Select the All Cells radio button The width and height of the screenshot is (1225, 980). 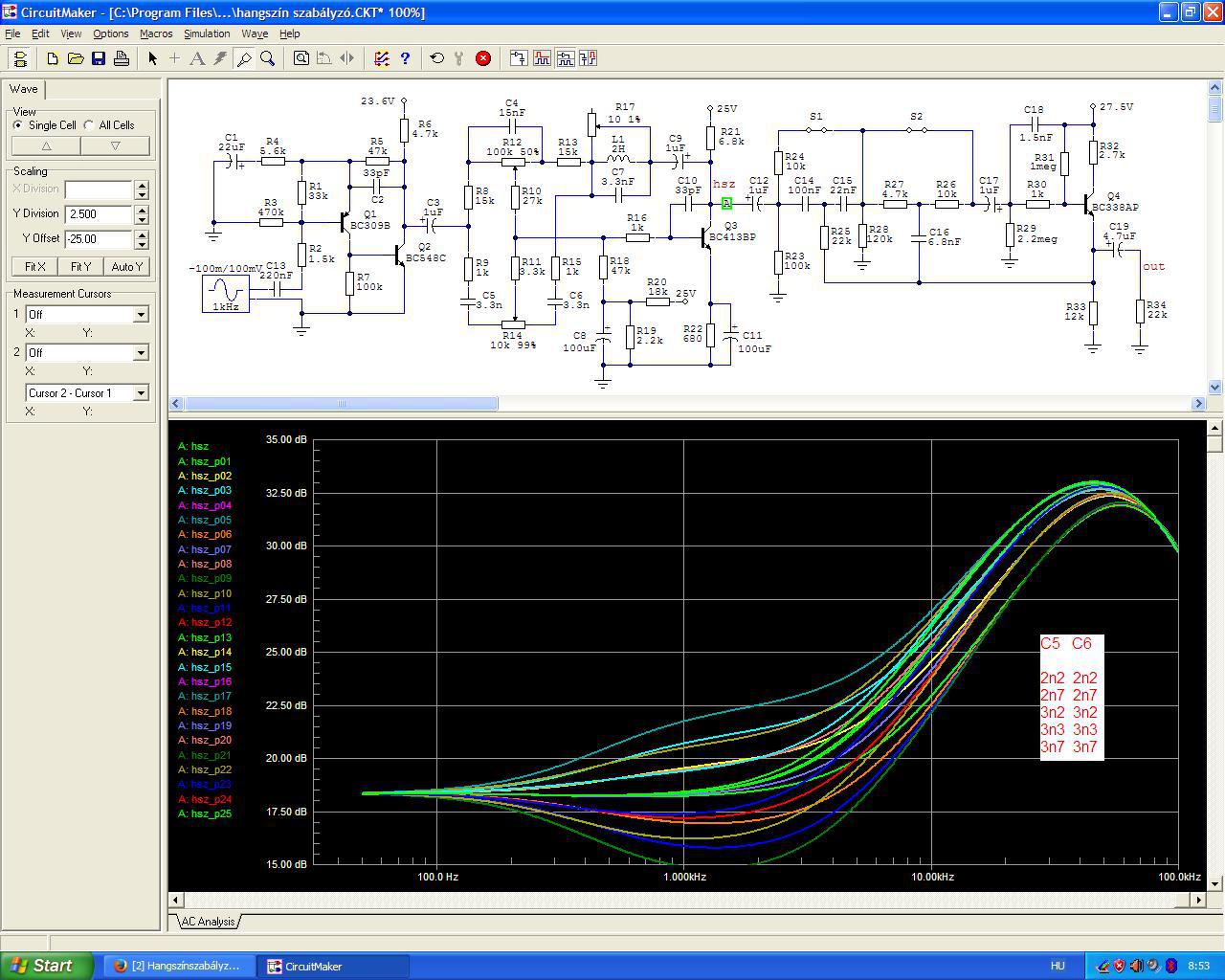pyautogui.click(x=90, y=125)
